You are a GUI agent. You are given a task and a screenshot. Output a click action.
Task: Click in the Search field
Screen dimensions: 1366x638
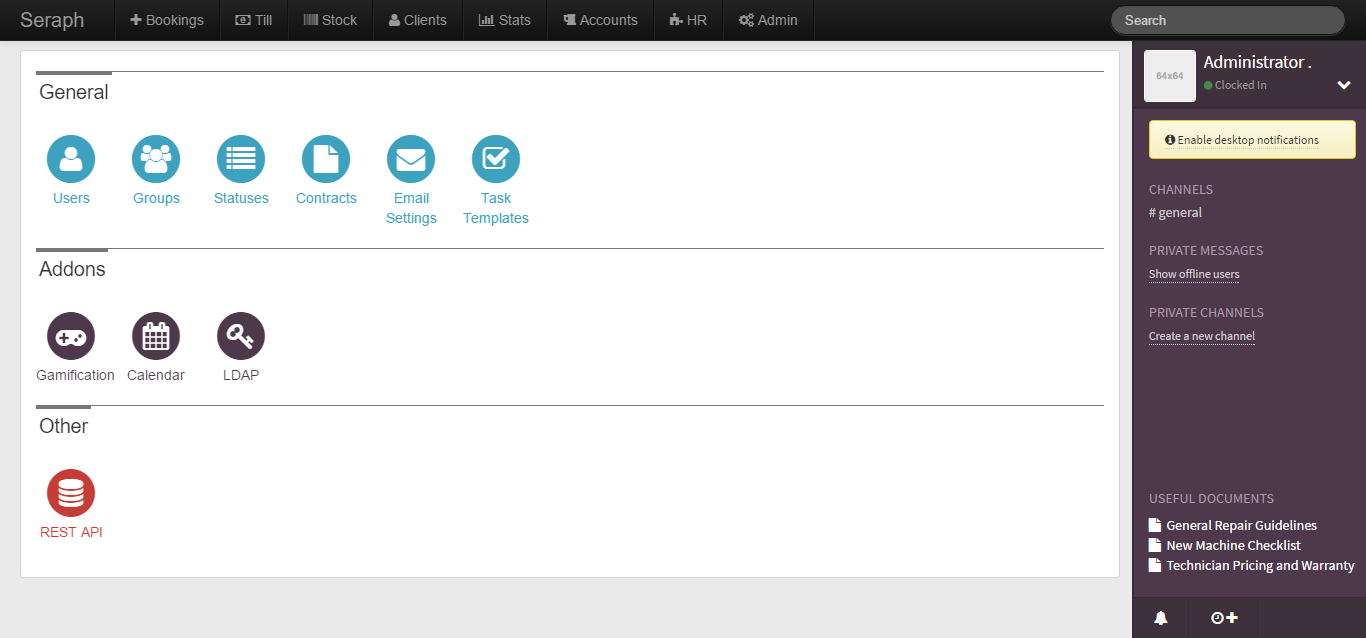pyautogui.click(x=1227, y=20)
